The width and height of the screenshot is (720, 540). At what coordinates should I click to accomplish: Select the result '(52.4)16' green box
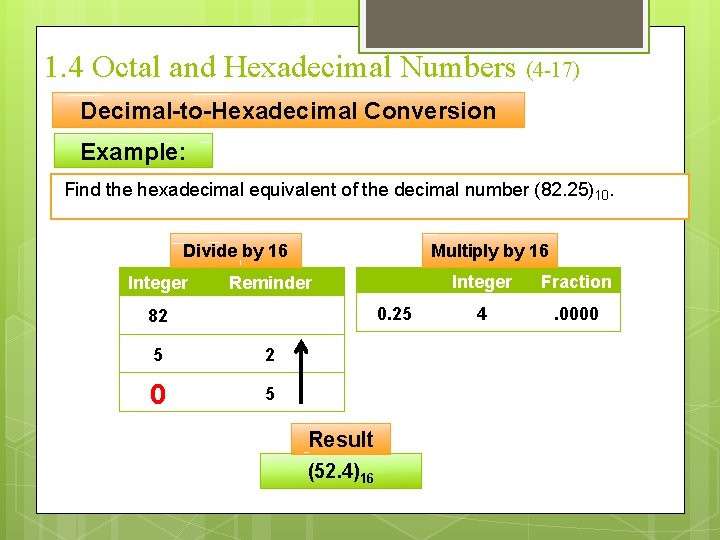click(x=341, y=471)
